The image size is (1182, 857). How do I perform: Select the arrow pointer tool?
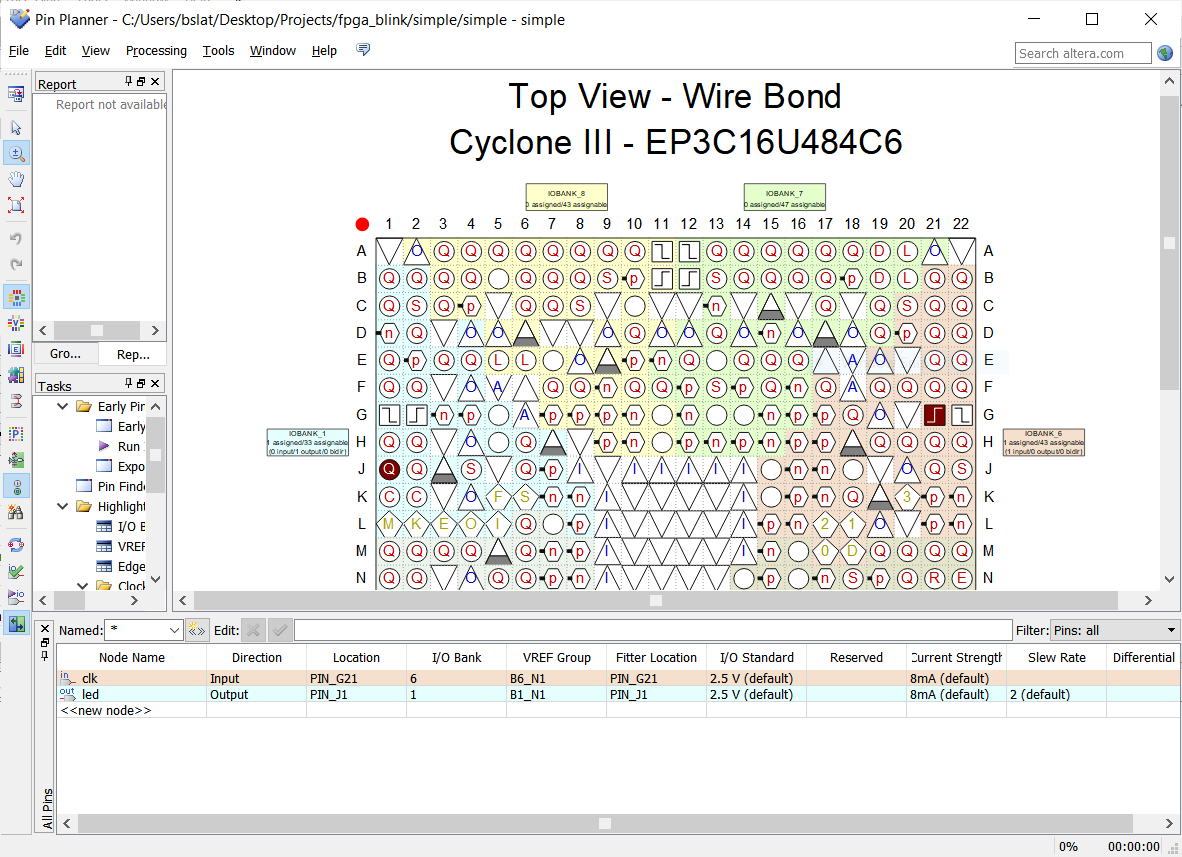[16, 128]
